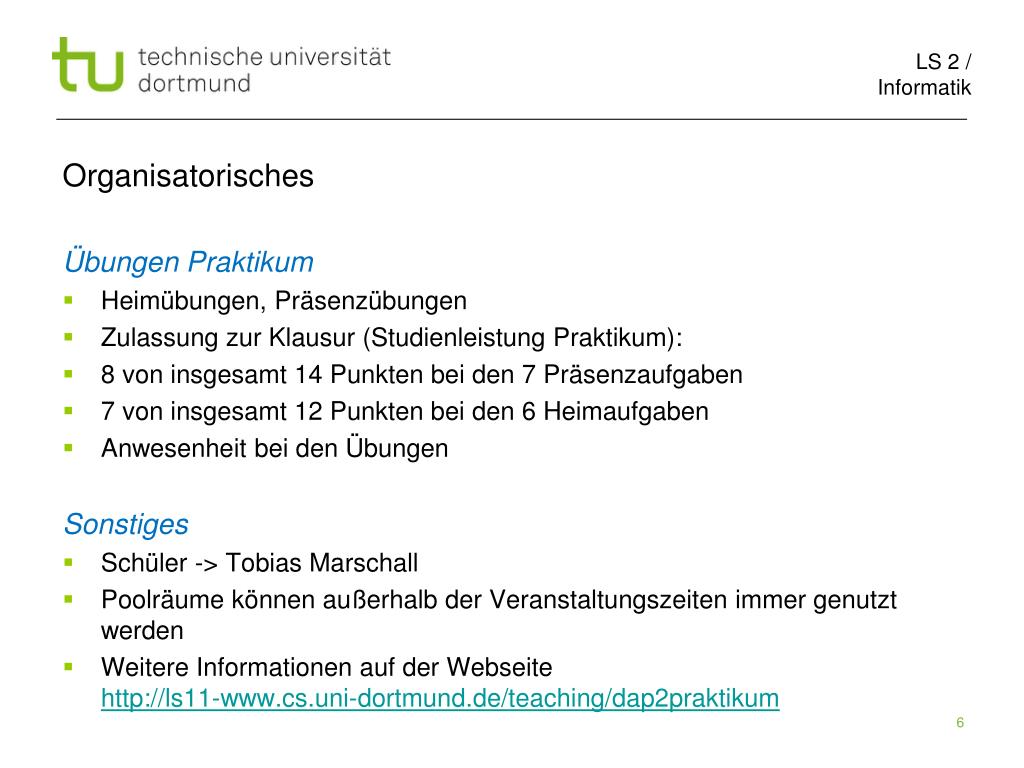Screen dimensions: 1024x768
Task: Click the bullet before 'Heimübungen, Präsenzübungen'
Action: point(69,300)
